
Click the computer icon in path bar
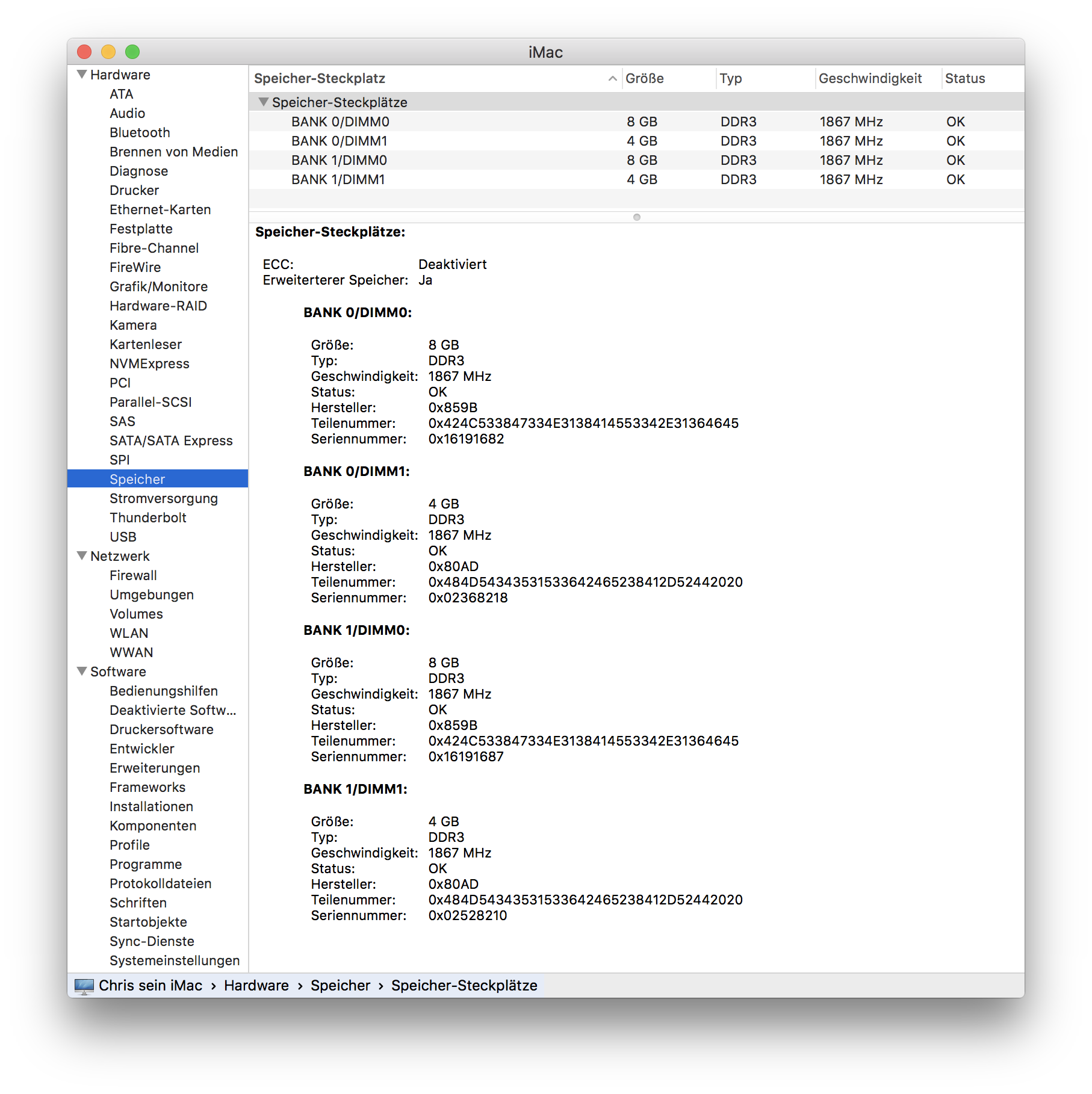click(x=84, y=986)
